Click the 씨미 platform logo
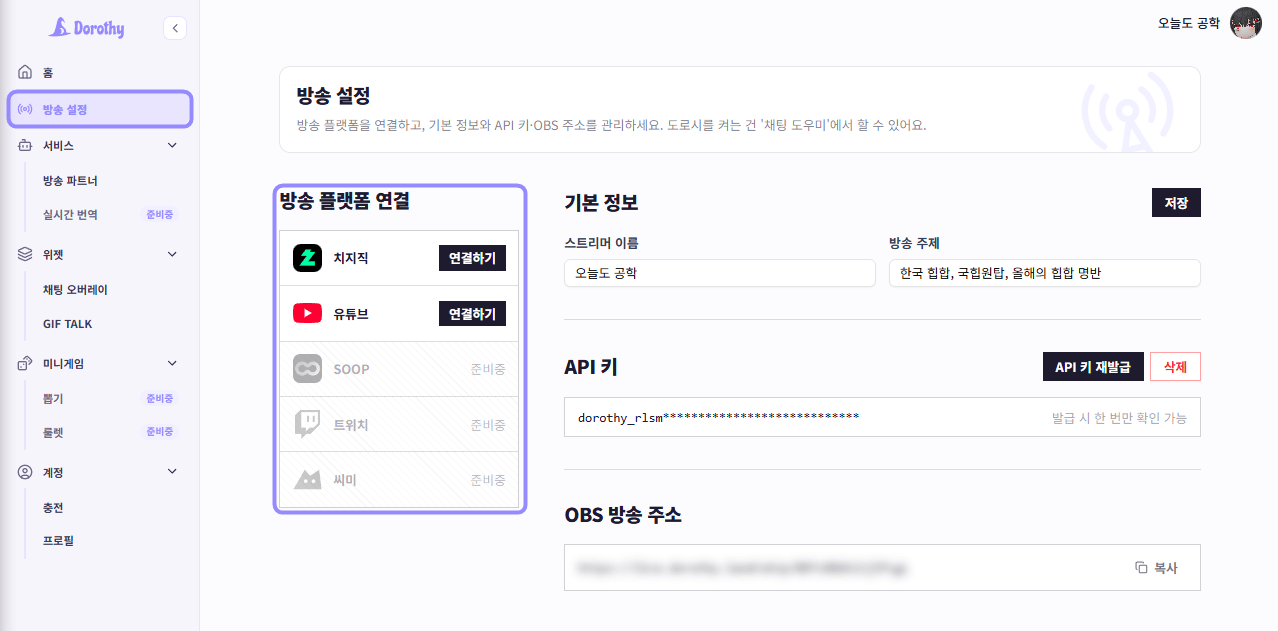Image resolution: width=1278 pixels, height=631 pixels. [307, 480]
